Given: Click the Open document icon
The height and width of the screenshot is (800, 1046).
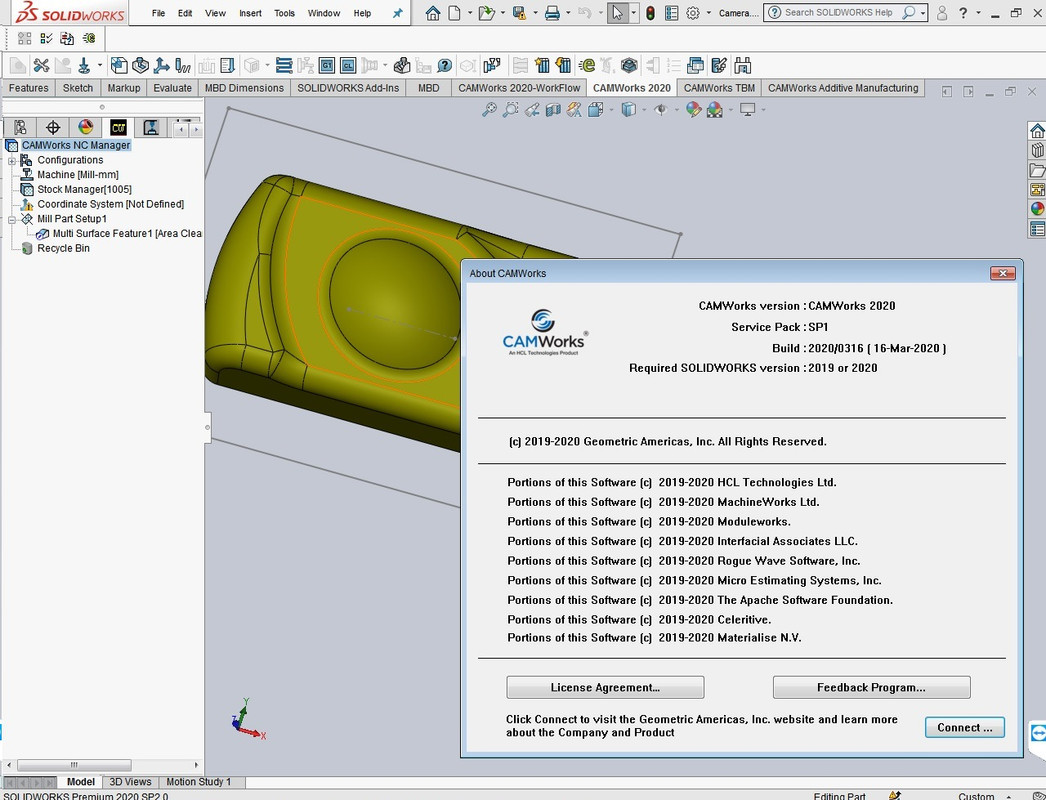Looking at the screenshot, I should (486, 13).
